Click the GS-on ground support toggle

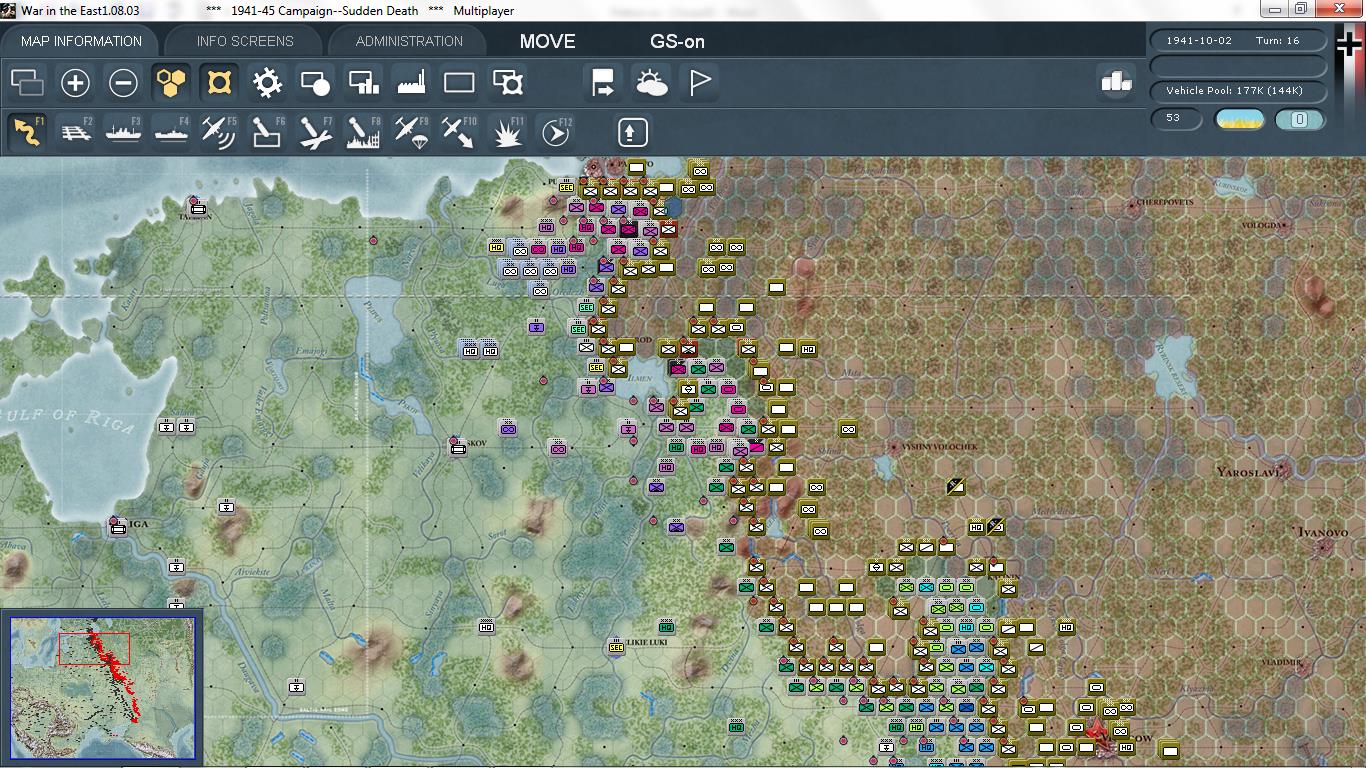coord(677,41)
